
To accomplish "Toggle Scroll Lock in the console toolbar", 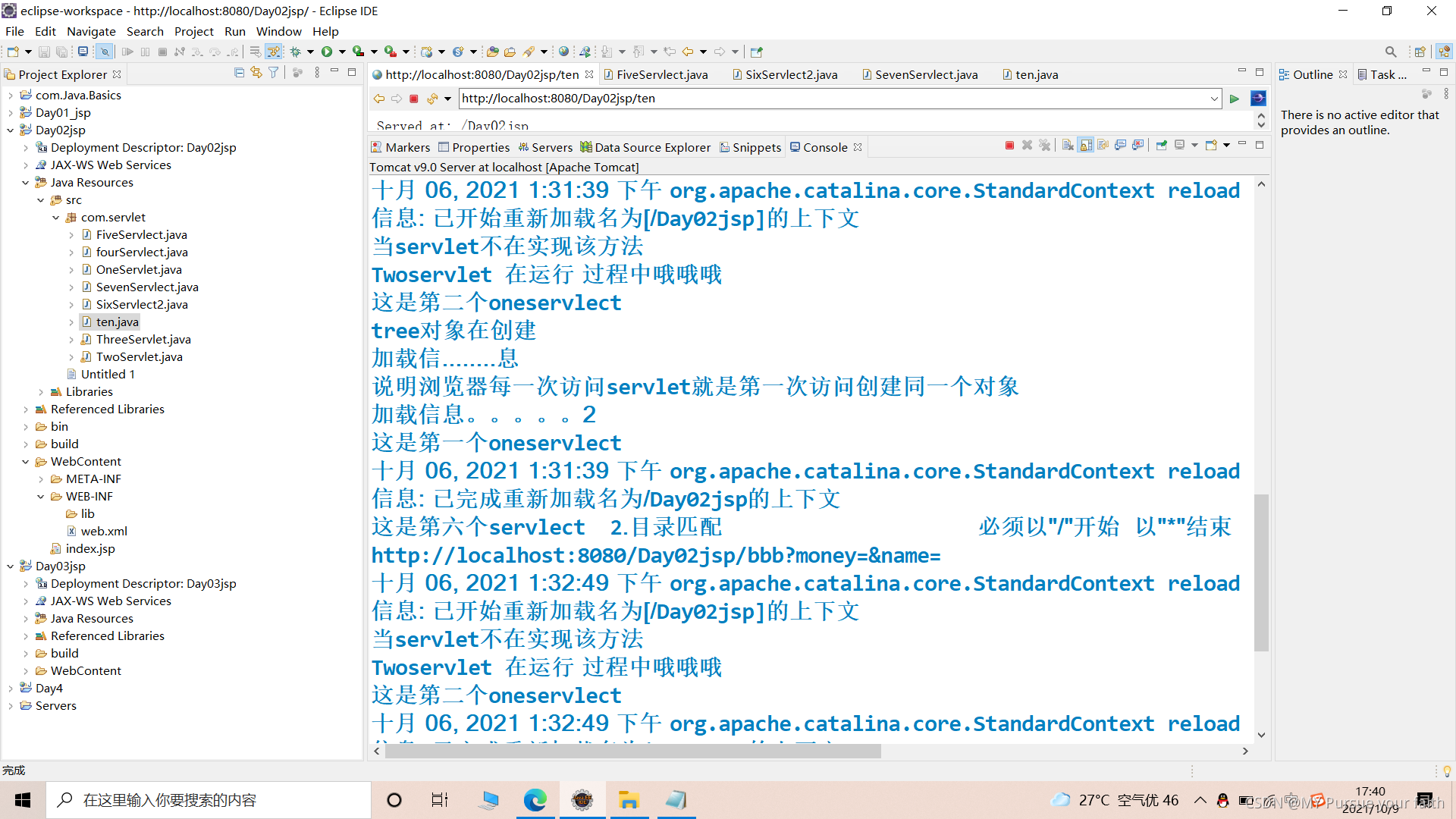I will [1086, 146].
